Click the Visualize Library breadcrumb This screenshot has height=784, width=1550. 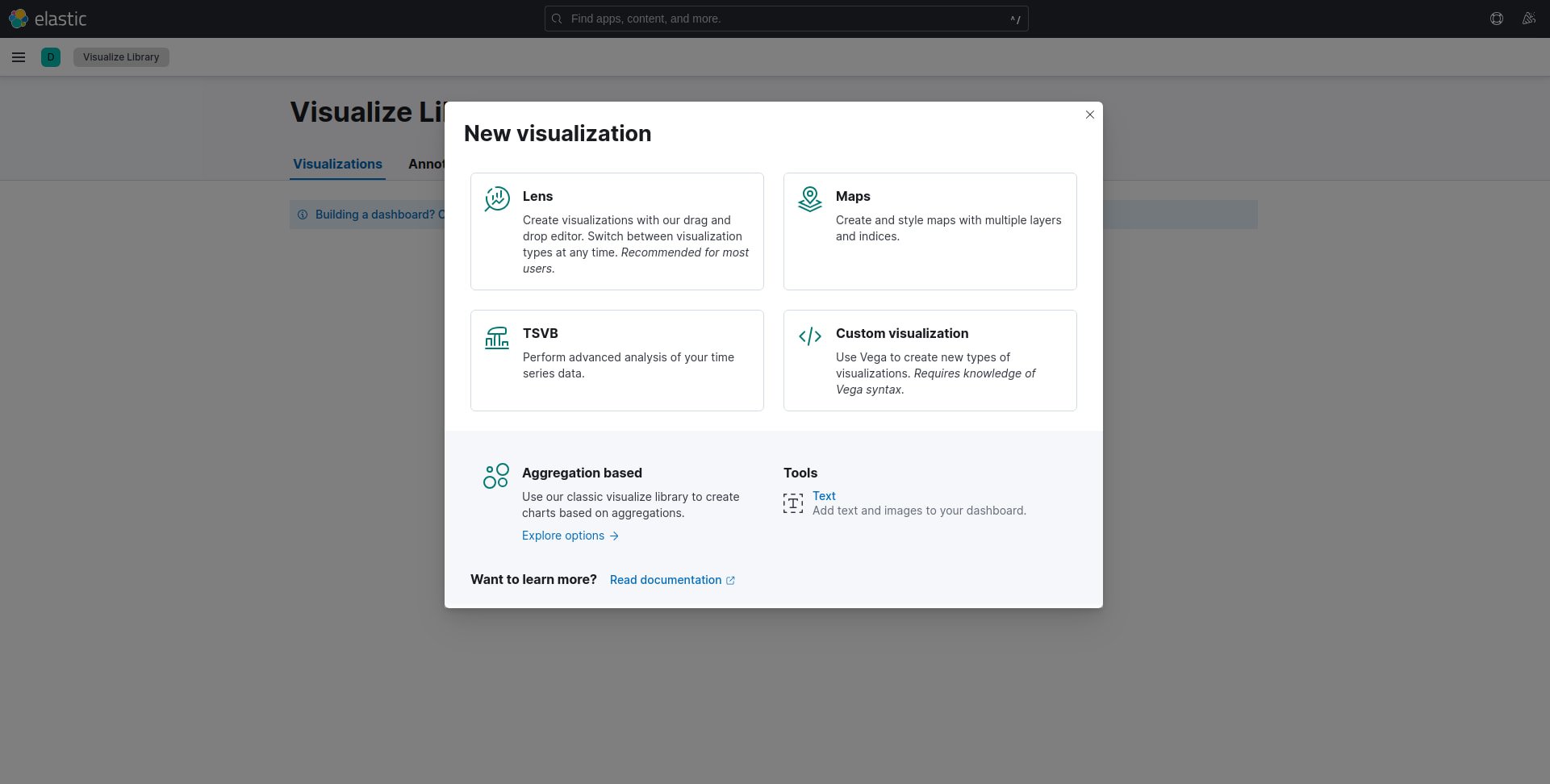pos(120,56)
